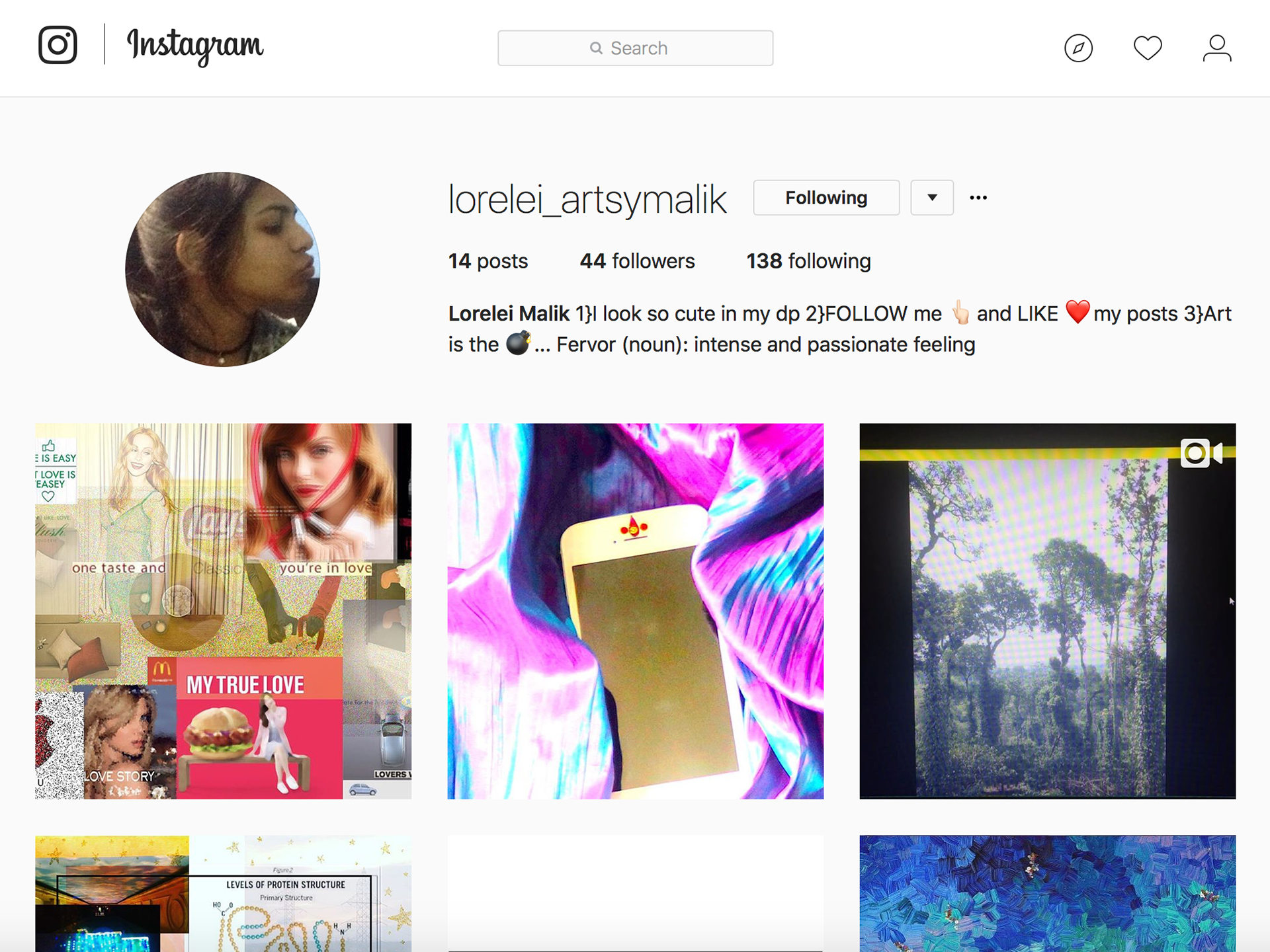Click the 14 posts count
1270x952 pixels.
point(488,261)
